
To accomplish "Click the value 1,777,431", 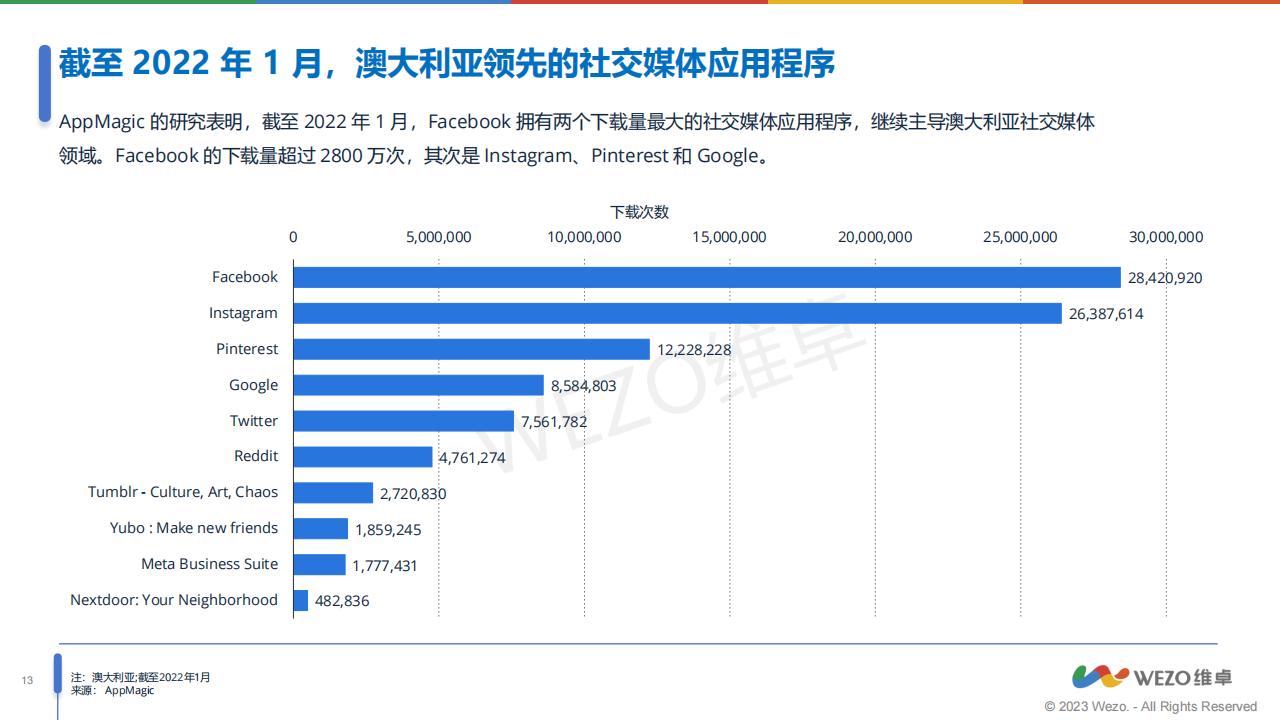I will 385,566.
